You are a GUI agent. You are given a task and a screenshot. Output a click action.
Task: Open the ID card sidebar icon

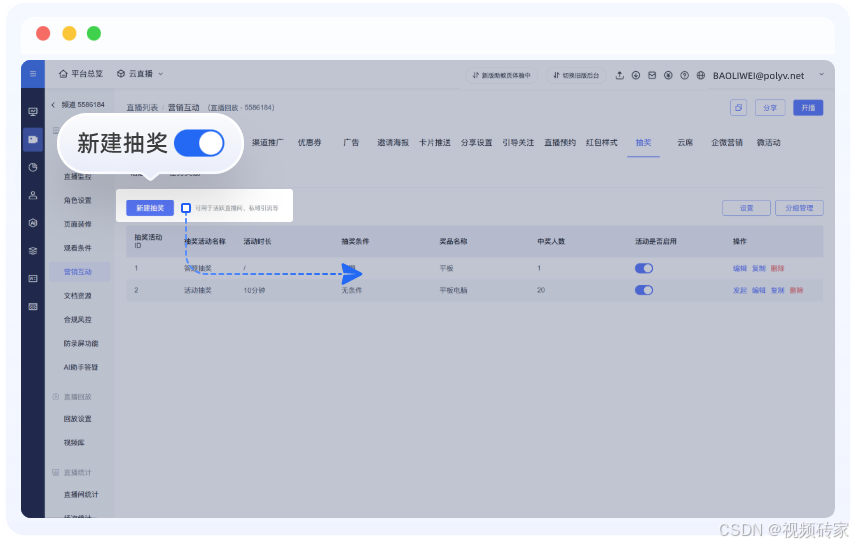tap(33, 278)
